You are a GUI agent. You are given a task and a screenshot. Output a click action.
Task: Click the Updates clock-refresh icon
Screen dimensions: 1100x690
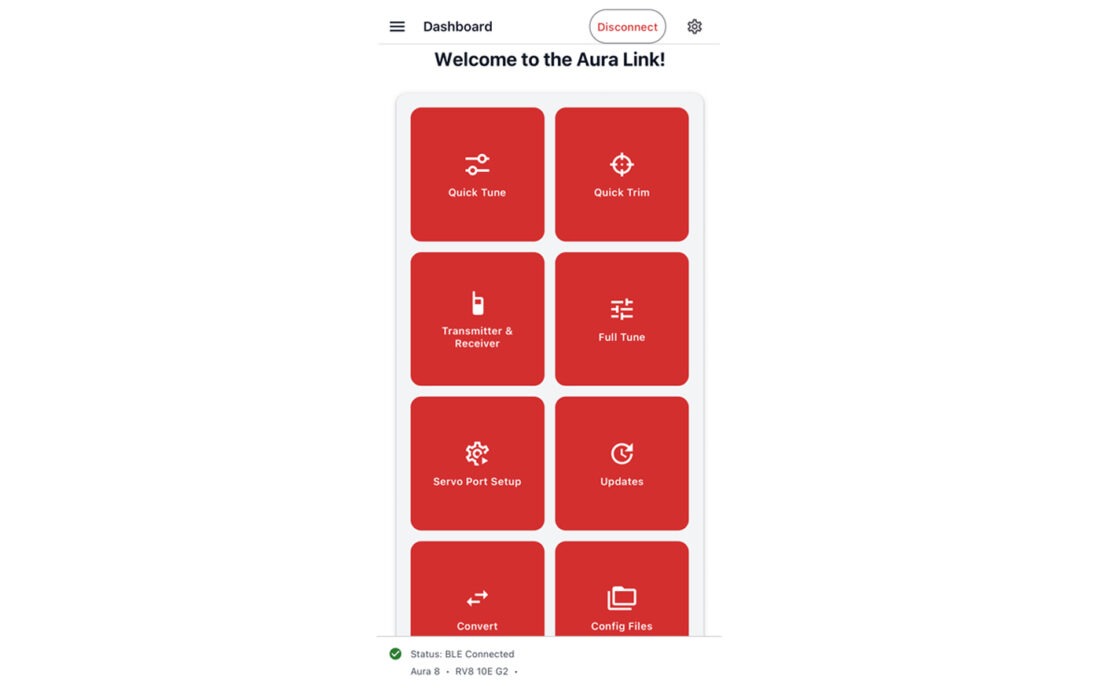[x=622, y=454]
